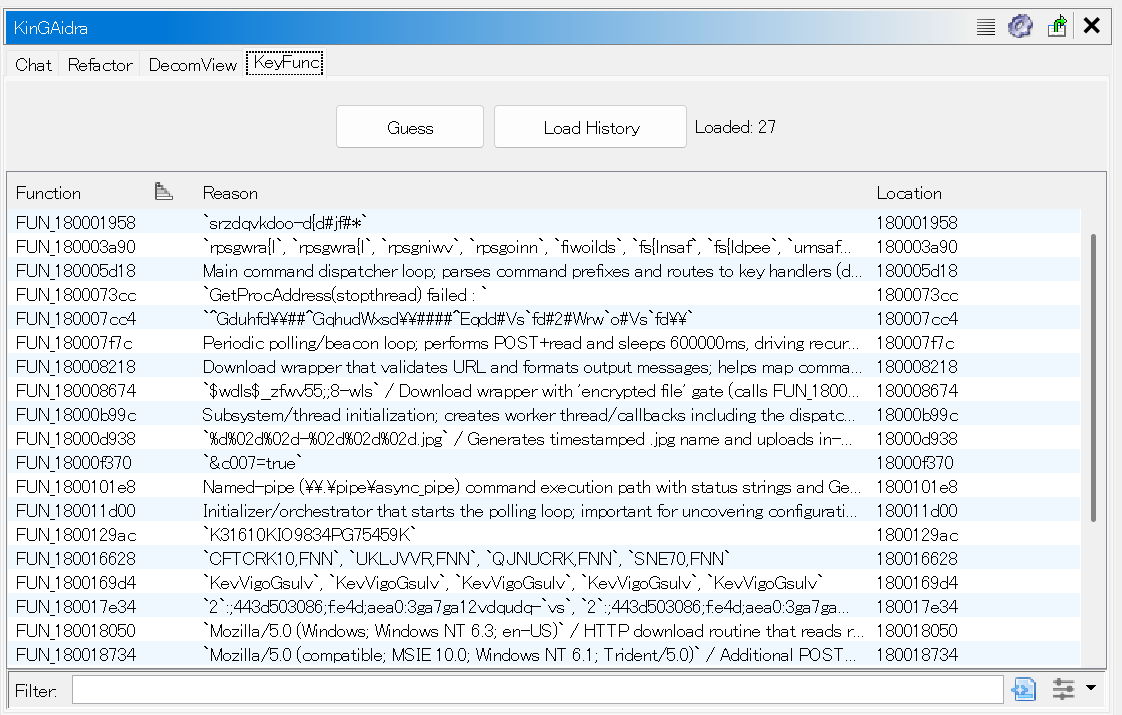The image size is (1122, 715).
Task: Select FUN_180005d18 main command dispatcher row
Action: pos(545,271)
